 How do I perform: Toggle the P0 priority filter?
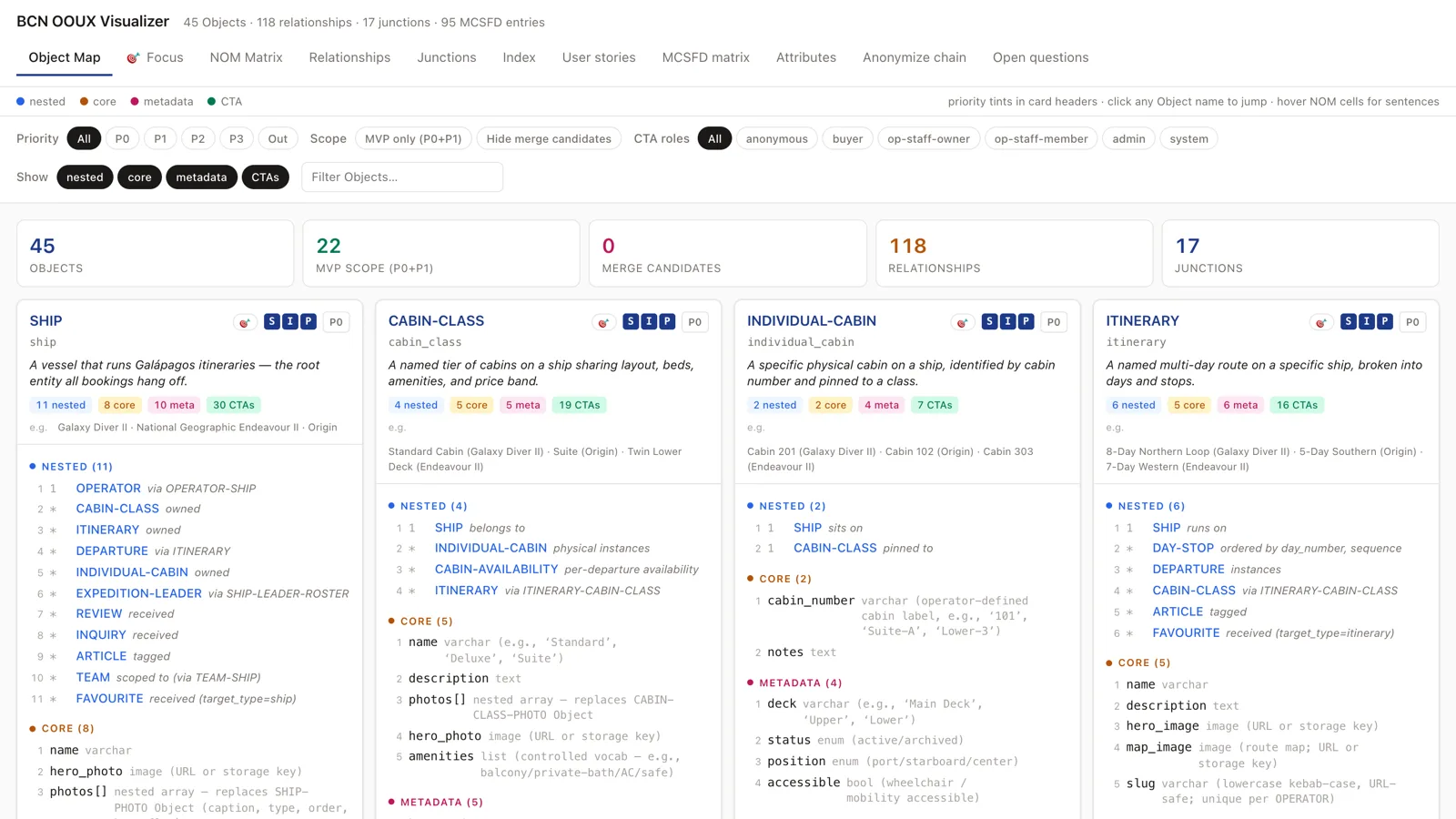[x=122, y=139]
